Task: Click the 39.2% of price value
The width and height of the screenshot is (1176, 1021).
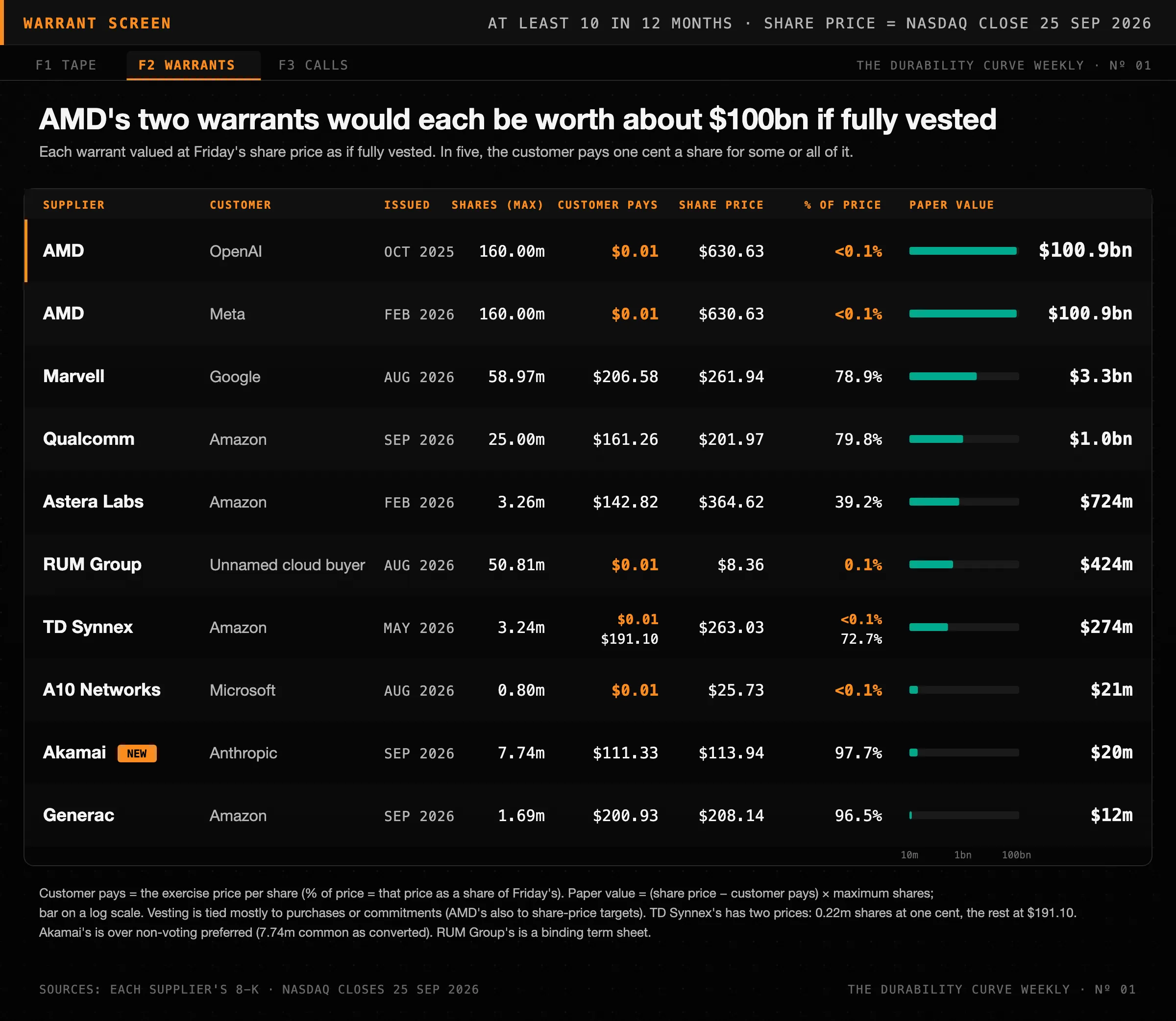Action: pyautogui.click(x=858, y=502)
